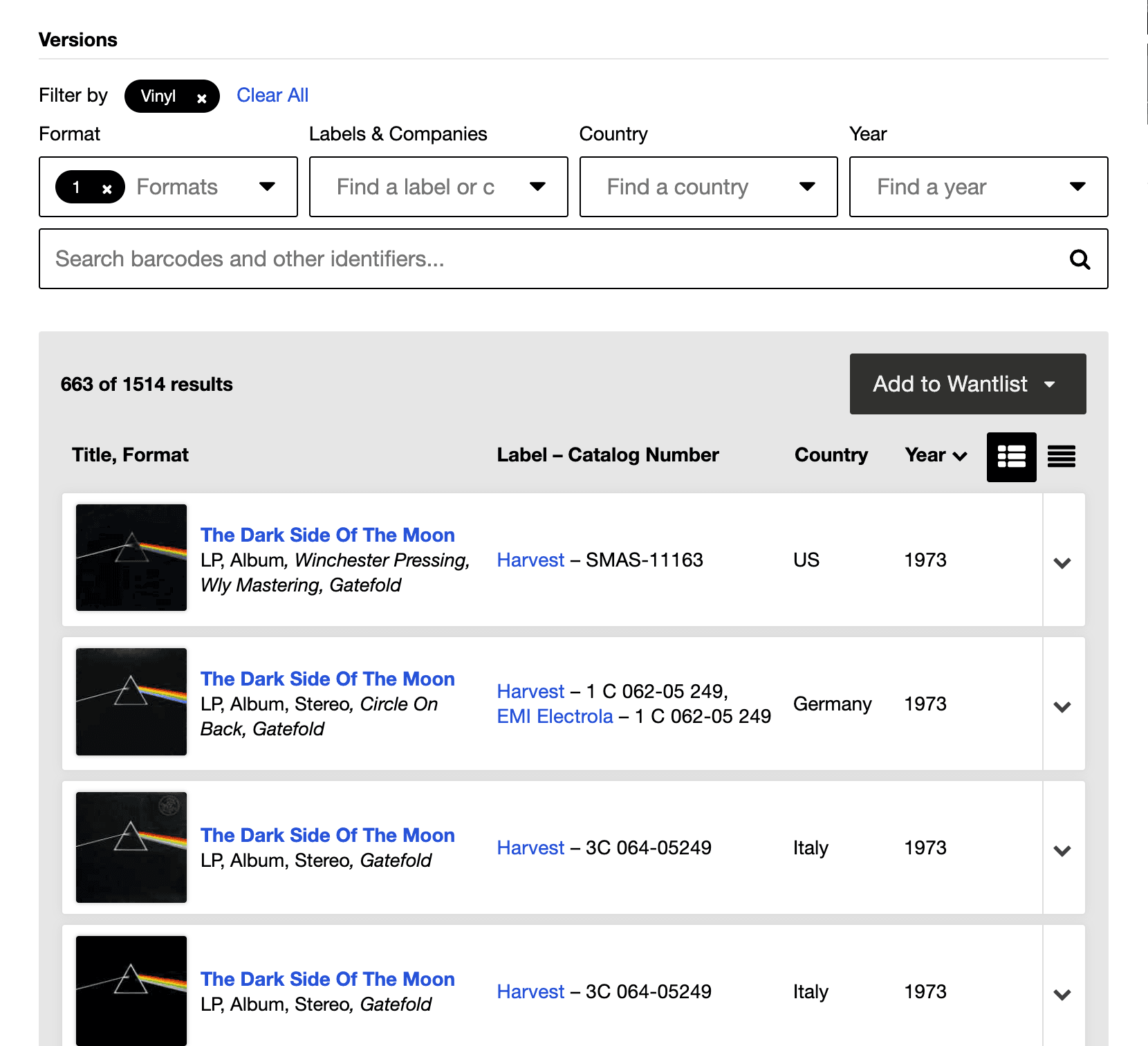This screenshot has height=1046, width=1148.
Task: Click the Germany country cell
Action: [x=832, y=704]
